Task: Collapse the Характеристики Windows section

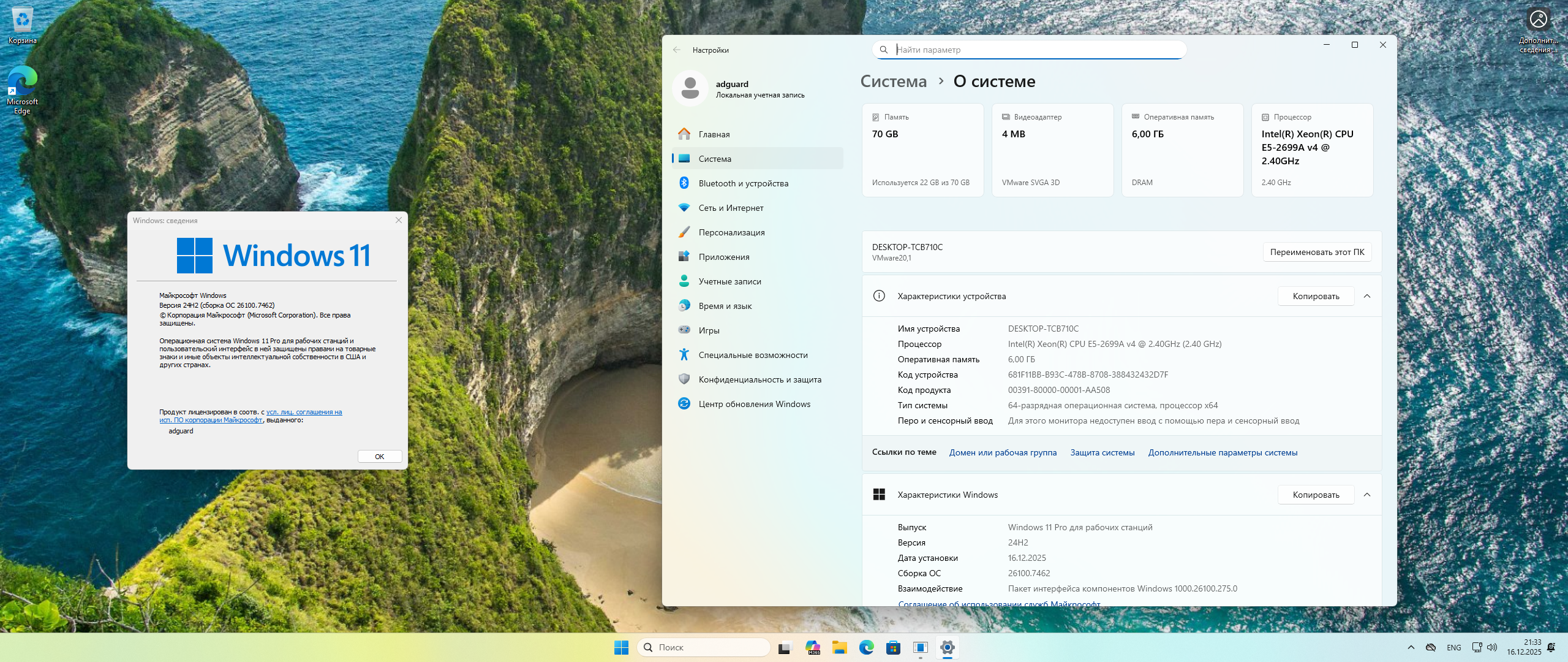Action: [x=1367, y=495]
